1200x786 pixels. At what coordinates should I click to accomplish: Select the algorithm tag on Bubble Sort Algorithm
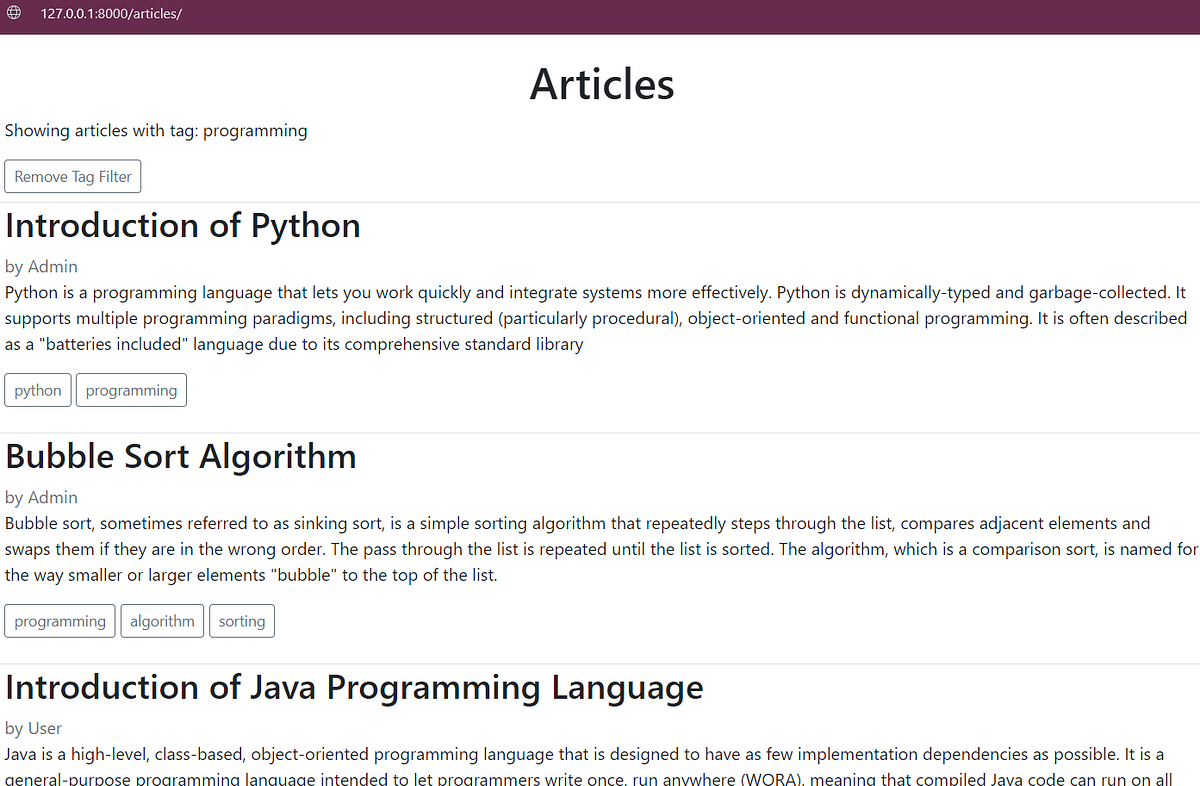coord(162,620)
